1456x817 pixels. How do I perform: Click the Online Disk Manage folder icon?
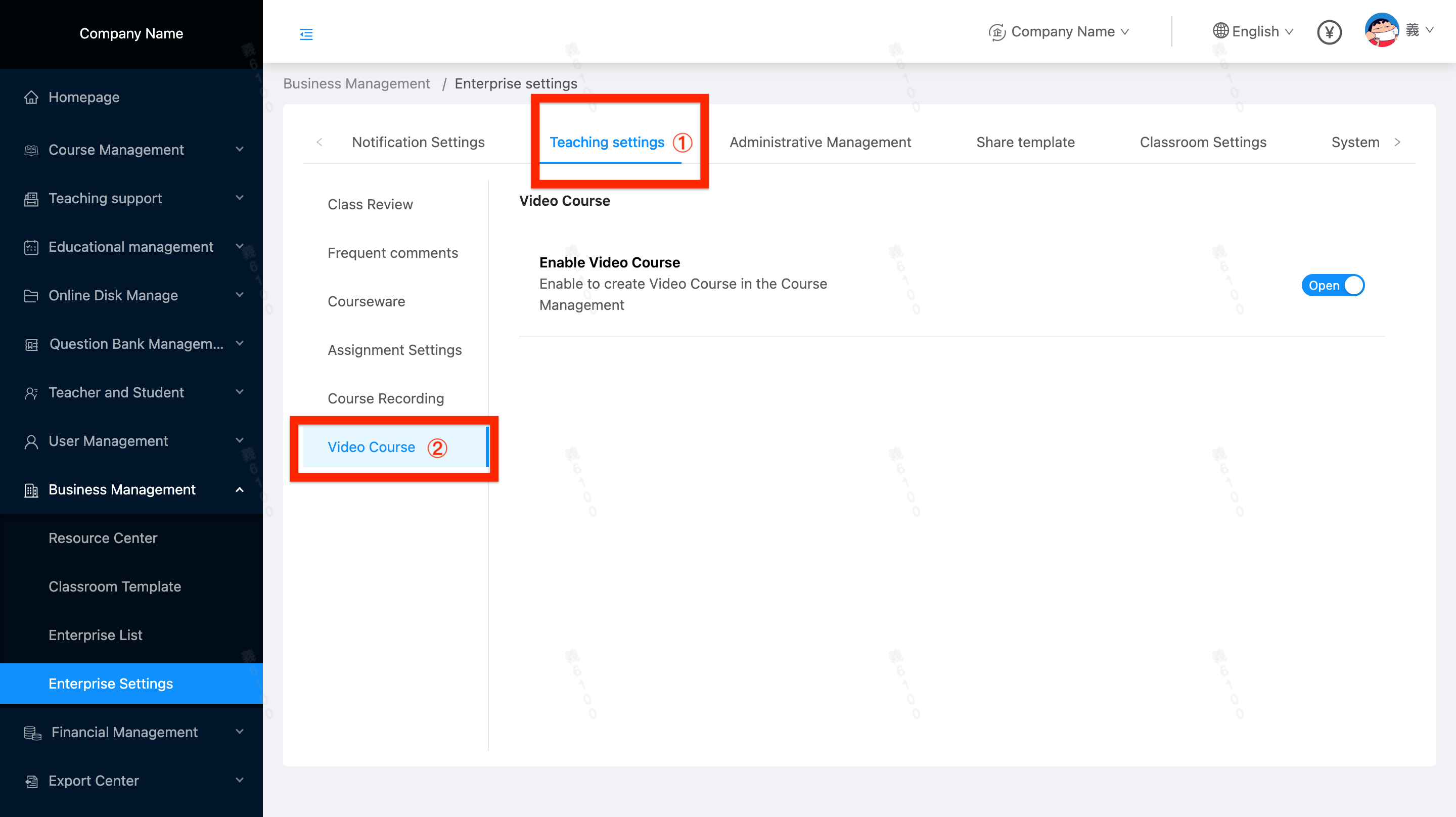(31, 296)
